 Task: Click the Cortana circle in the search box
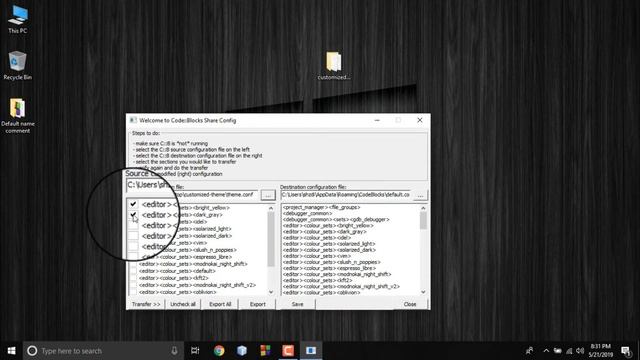[x=32, y=351]
